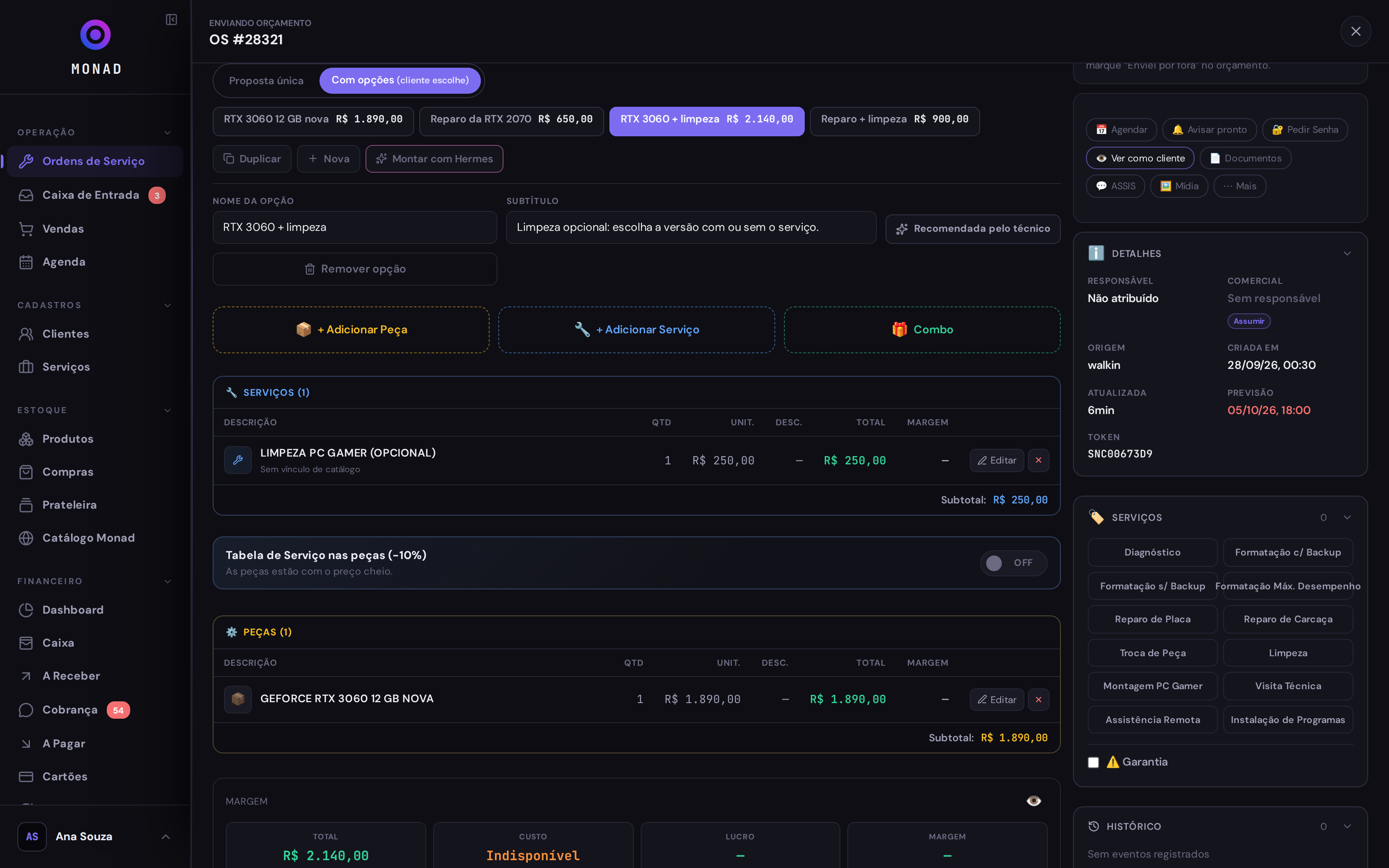Toggle Tabela de Serviço discount switch
Image resolution: width=1389 pixels, height=868 pixels.
(x=1014, y=562)
